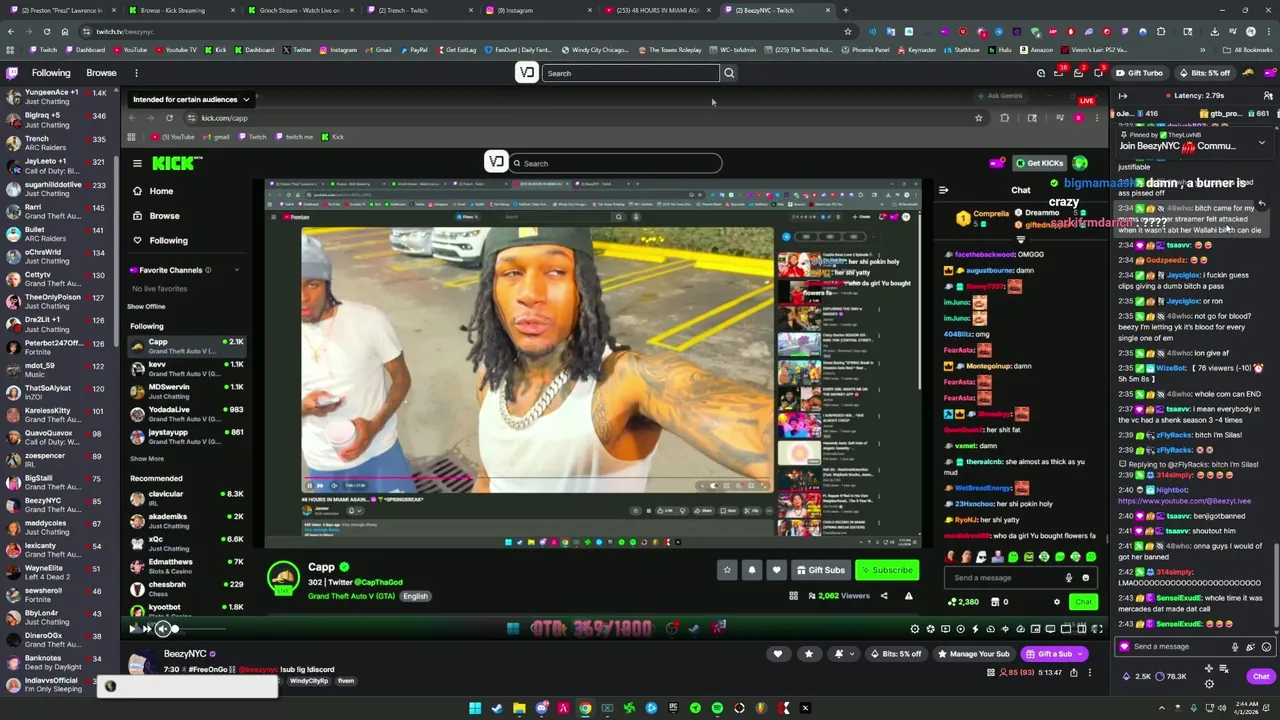Open the FanDuel Daily Fantasy bookmark
The width and height of the screenshot is (1280, 720).
coord(518,49)
